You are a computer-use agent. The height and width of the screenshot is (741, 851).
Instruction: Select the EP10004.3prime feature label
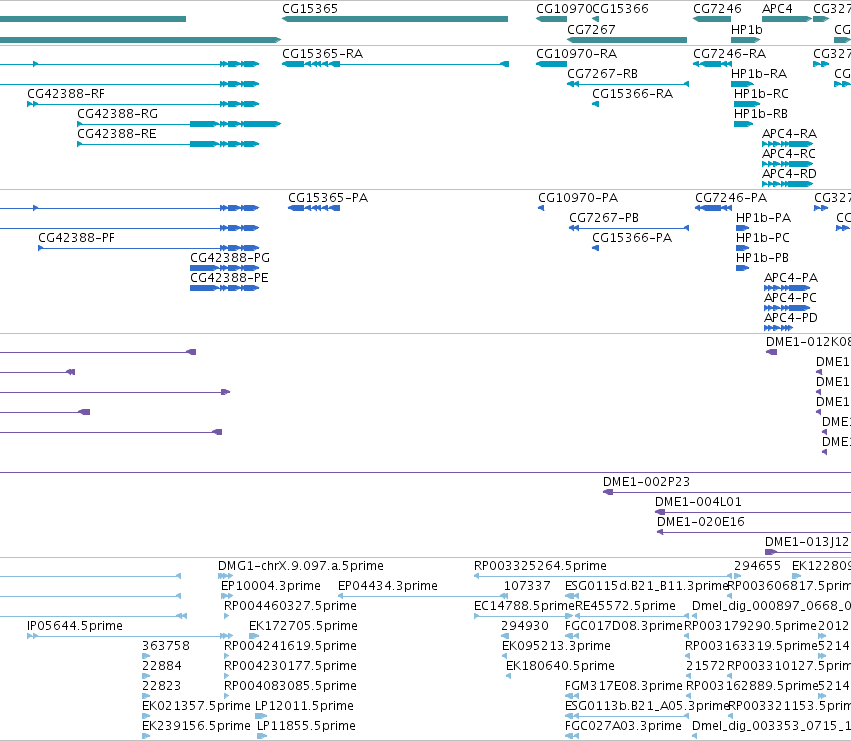coord(271,586)
